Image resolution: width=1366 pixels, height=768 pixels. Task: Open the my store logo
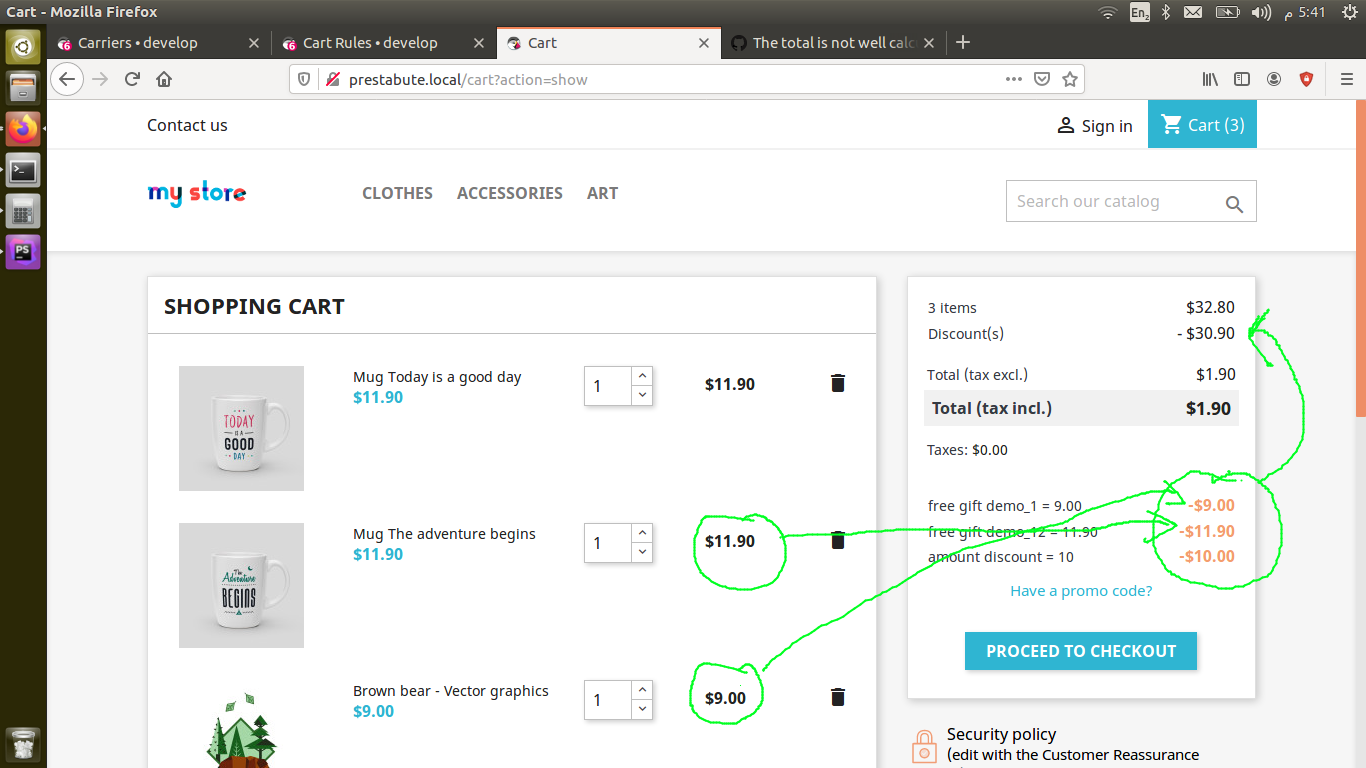pyautogui.click(x=197, y=193)
